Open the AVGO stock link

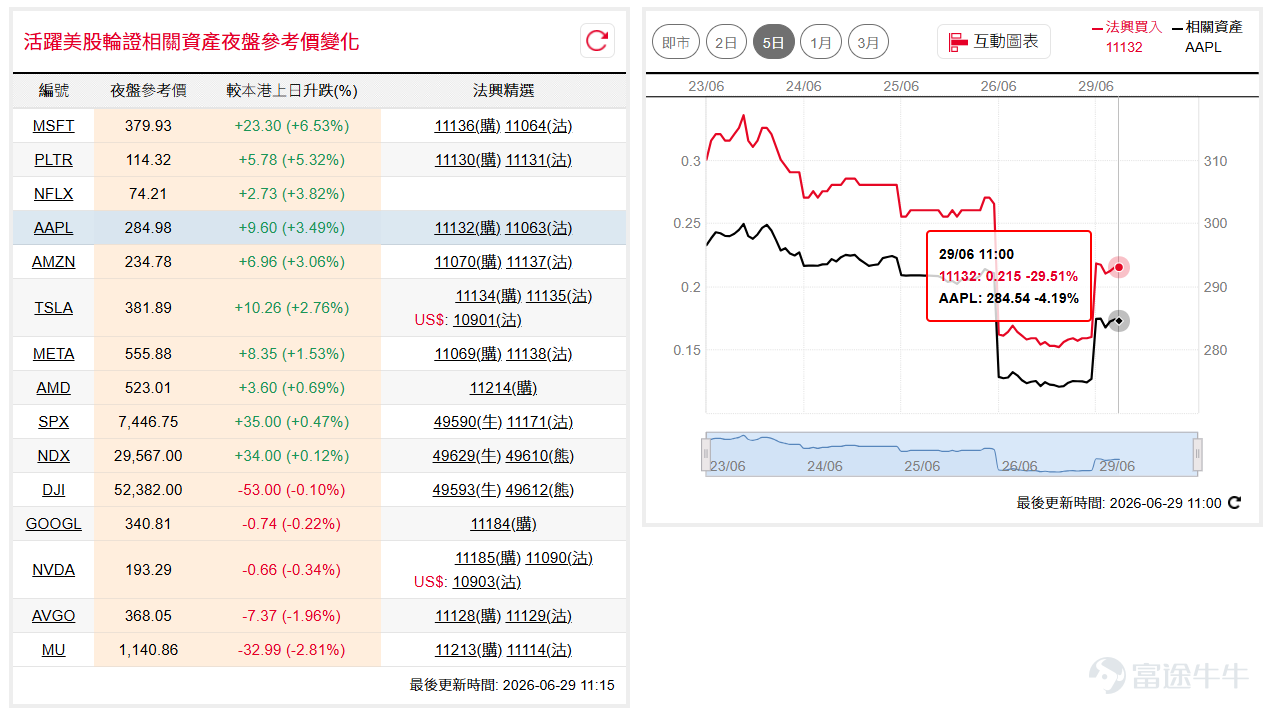click(54, 616)
